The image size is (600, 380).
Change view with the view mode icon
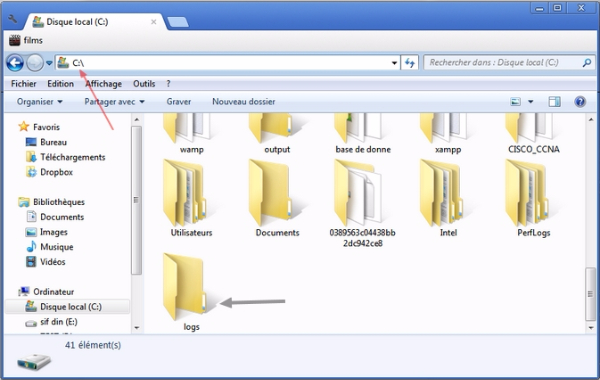pyautogui.click(x=515, y=102)
